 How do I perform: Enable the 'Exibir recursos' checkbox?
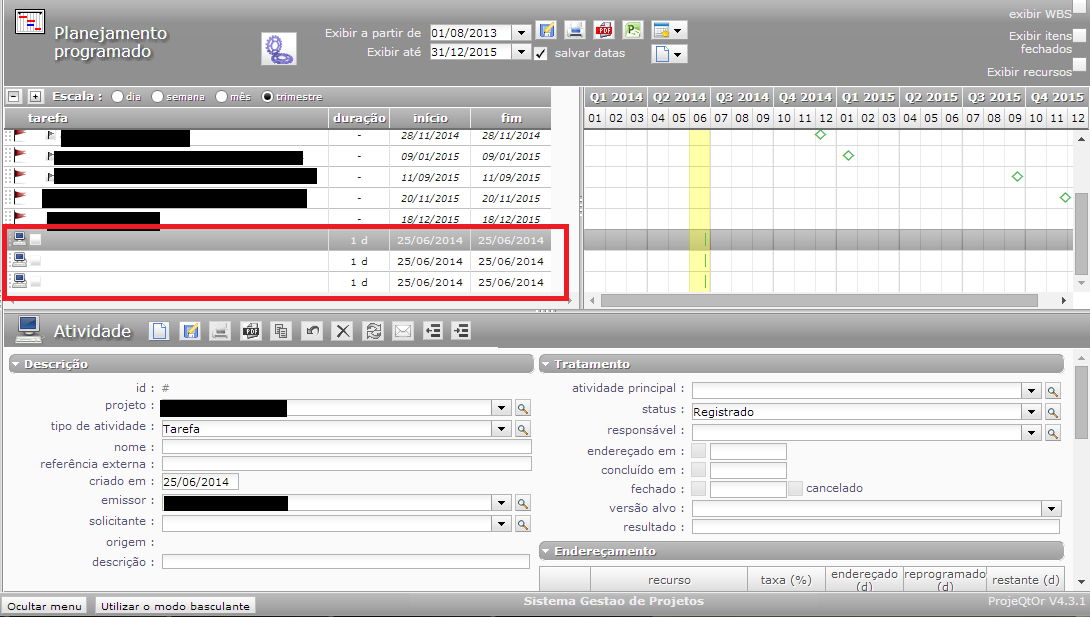click(x=1079, y=65)
